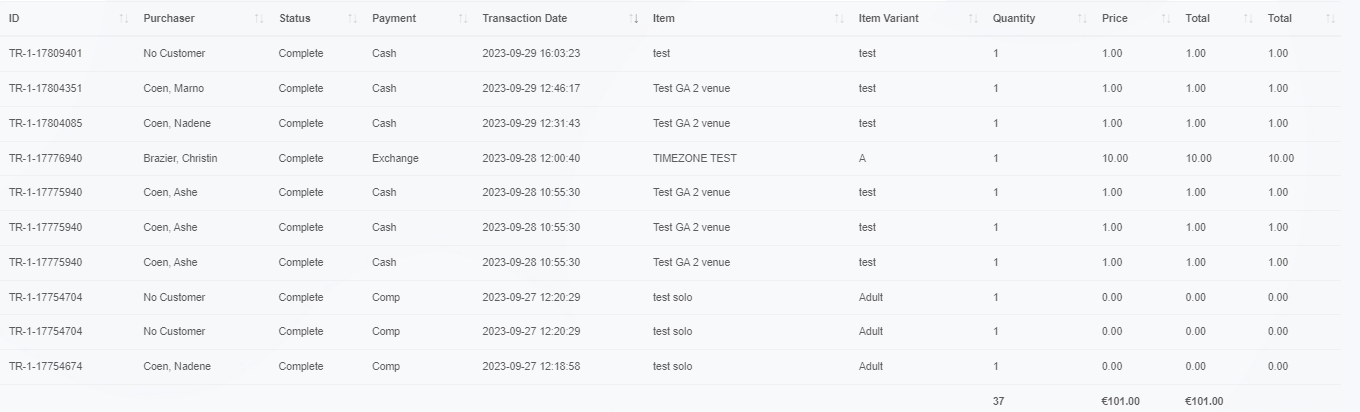Sort by Item Variant arrows icon

pyautogui.click(x=973, y=19)
